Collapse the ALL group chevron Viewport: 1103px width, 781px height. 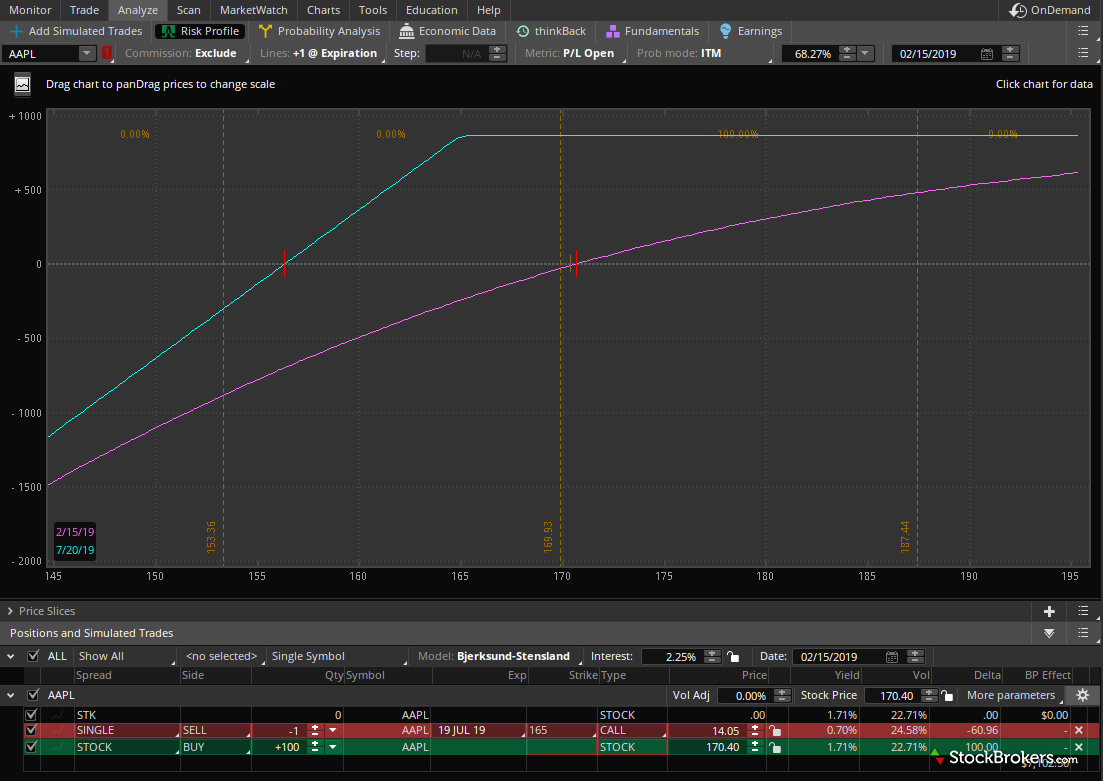coord(10,656)
